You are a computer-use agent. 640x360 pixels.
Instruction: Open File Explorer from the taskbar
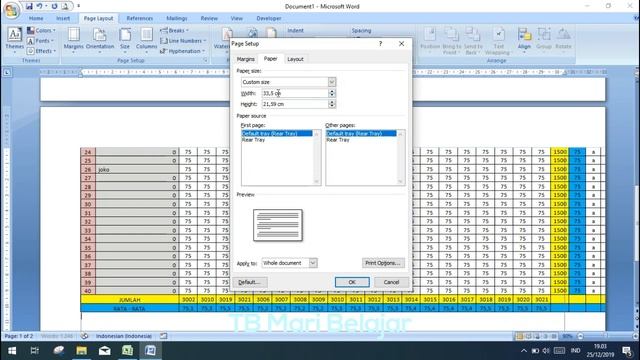pyautogui.click(x=81, y=351)
